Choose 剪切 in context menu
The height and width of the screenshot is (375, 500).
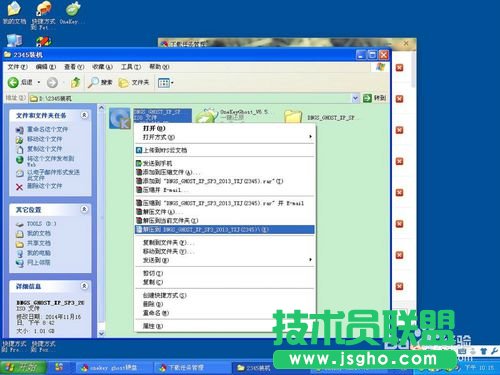pos(224,273)
